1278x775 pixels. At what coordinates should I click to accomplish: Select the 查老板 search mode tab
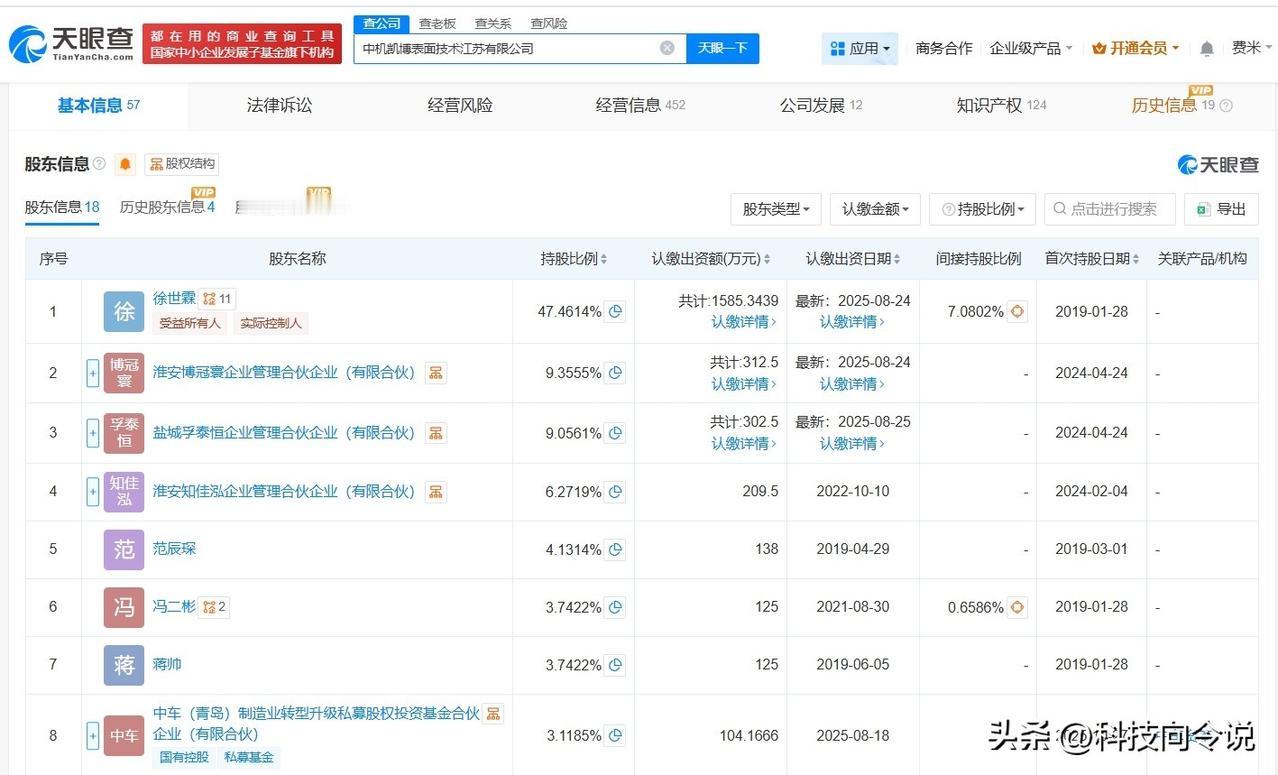click(437, 23)
